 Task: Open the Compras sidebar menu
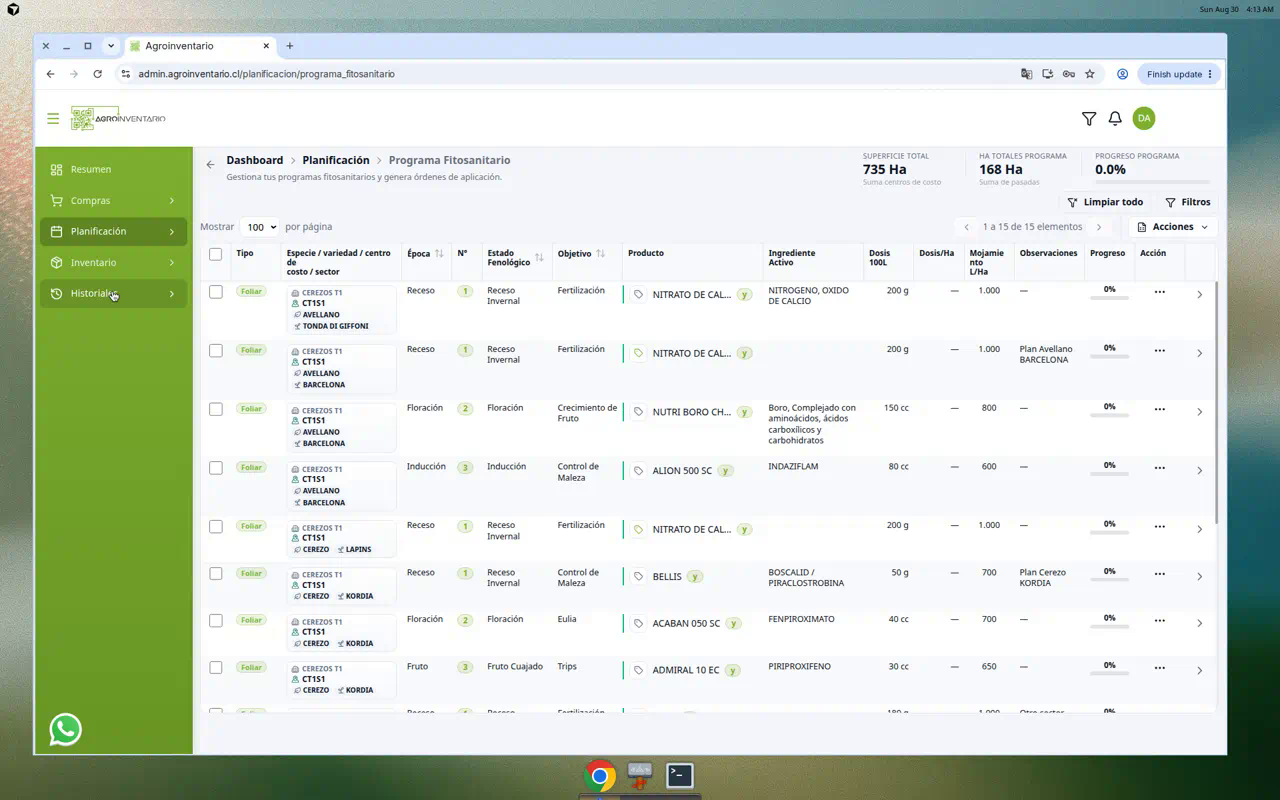[113, 200]
